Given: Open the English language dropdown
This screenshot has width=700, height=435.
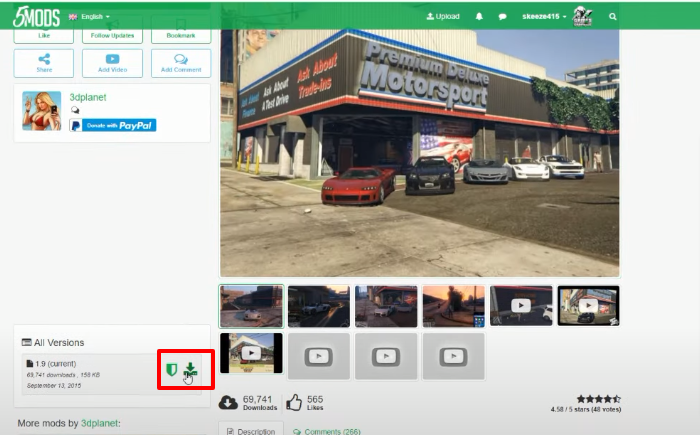Looking at the screenshot, I should coord(89,17).
